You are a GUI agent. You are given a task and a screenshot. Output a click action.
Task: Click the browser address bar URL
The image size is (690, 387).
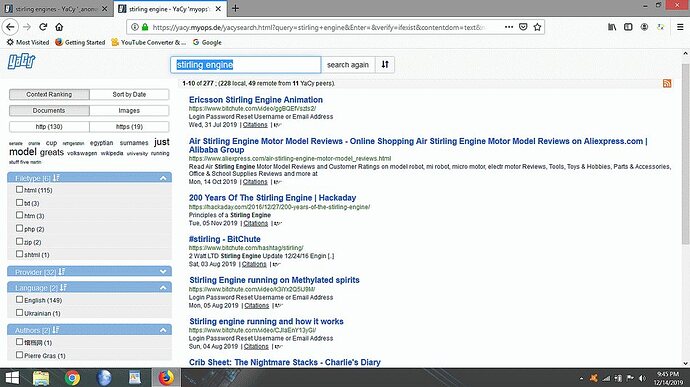[319, 27]
